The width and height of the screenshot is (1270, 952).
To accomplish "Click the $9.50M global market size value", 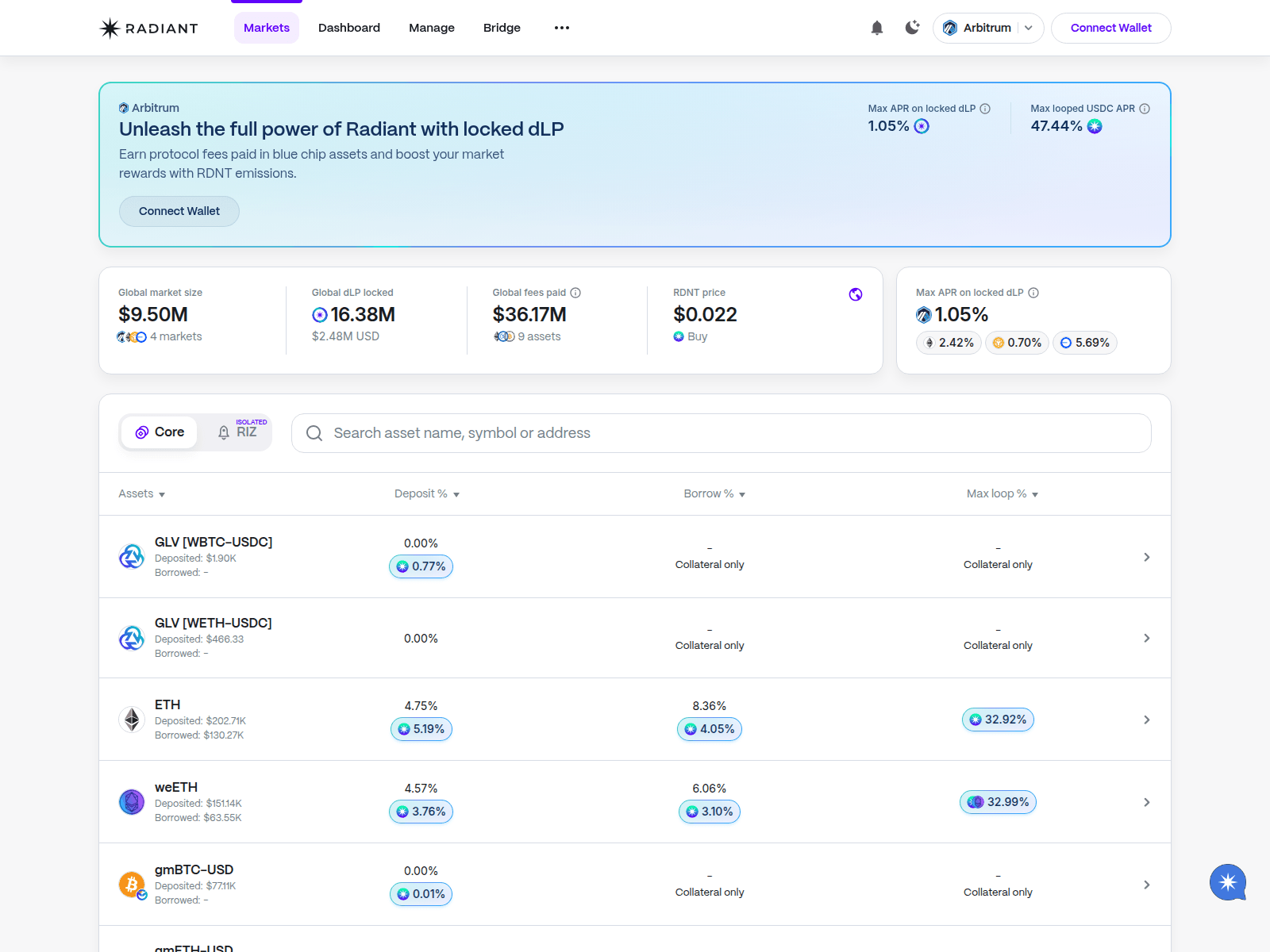I will pyautogui.click(x=153, y=315).
